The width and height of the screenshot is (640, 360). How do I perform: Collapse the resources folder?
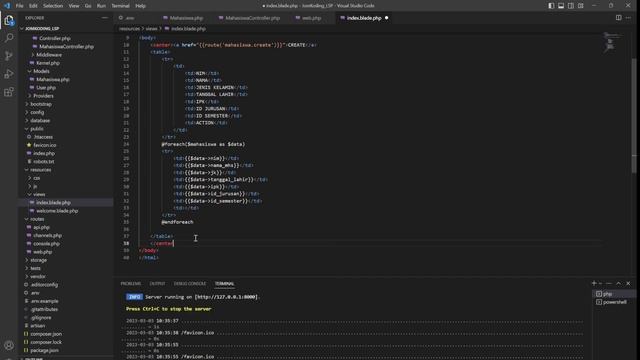pos(40,170)
